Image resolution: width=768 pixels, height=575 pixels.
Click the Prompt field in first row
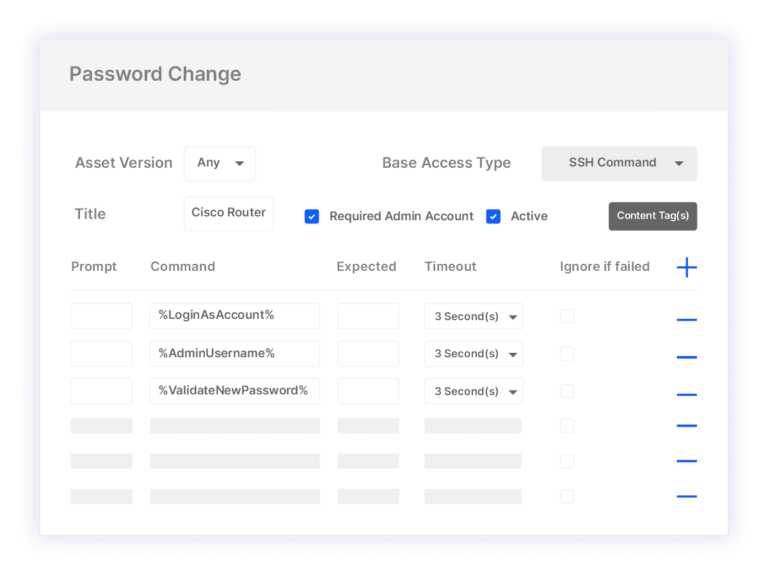coord(101,316)
